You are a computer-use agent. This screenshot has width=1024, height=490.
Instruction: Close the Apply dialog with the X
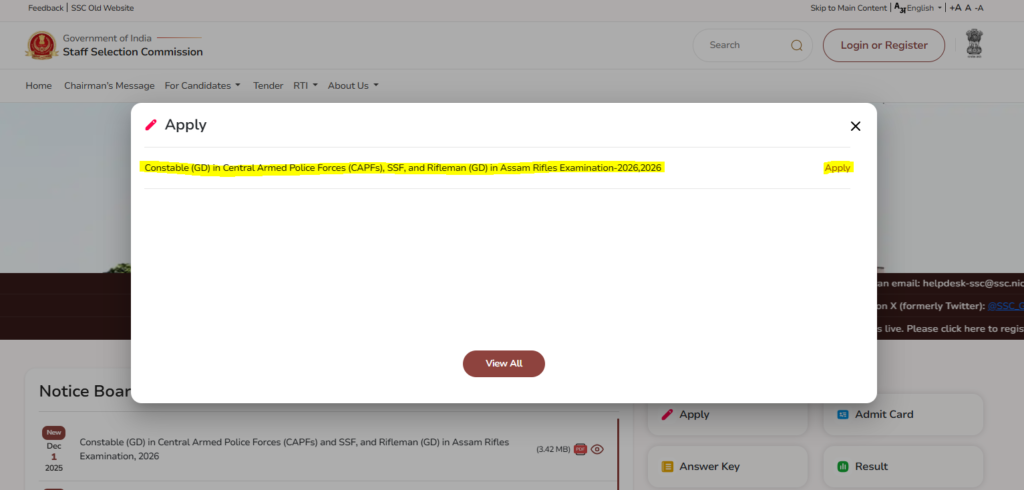point(855,126)
